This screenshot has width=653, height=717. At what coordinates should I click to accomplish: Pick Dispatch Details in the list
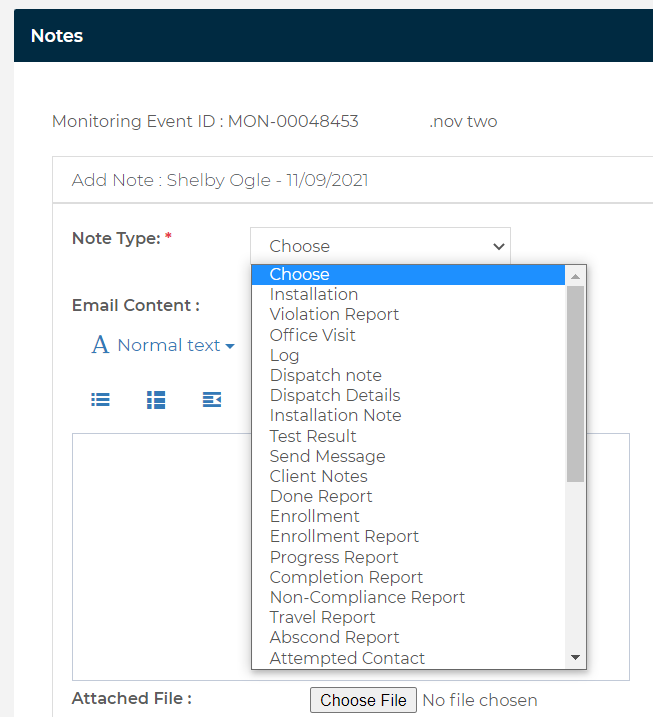(408, 396)
